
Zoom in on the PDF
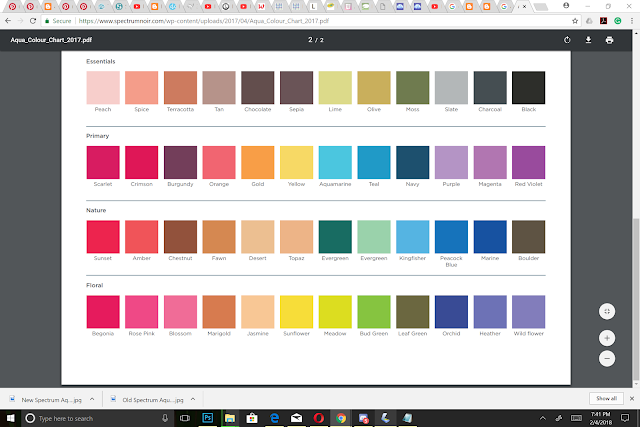(x=607, y=338)
